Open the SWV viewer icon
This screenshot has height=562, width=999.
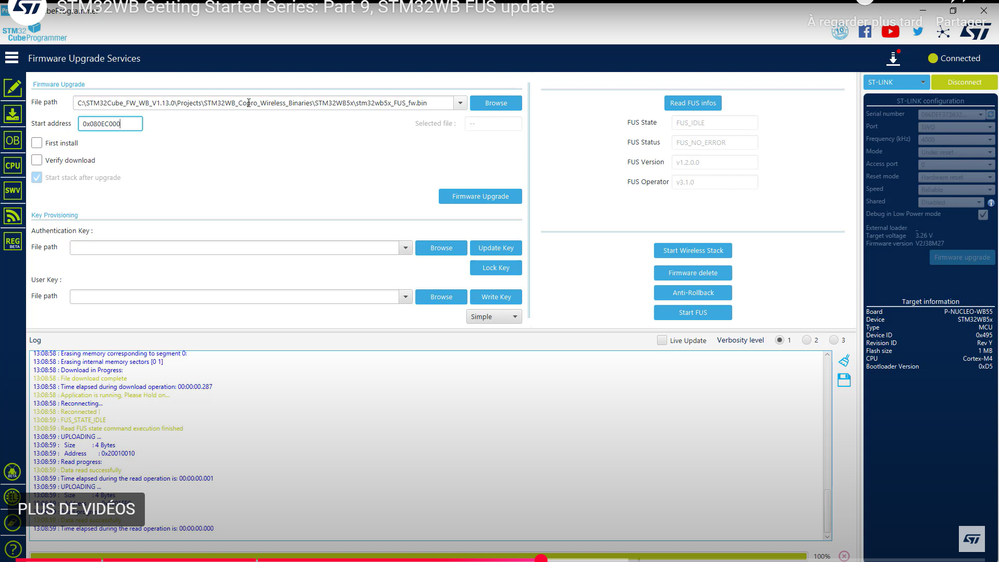13,191
